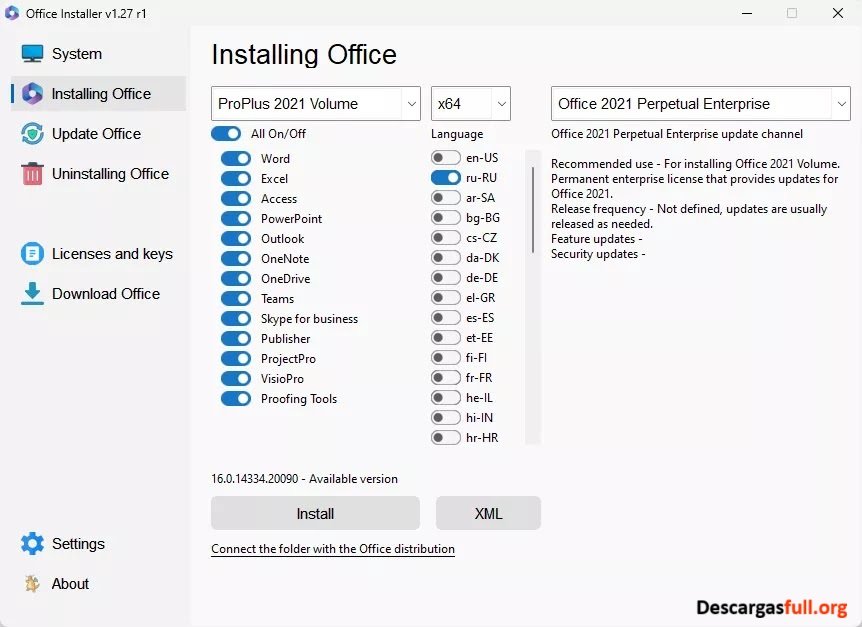Open Settings via the gear icon

(x=30, y=543)
